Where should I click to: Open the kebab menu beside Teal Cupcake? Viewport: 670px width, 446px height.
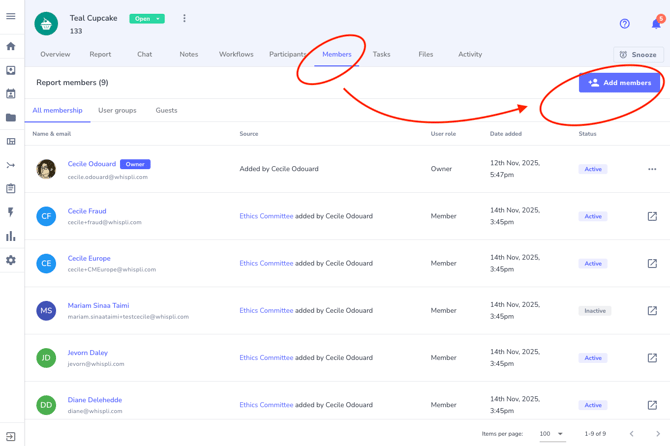point(184,18)
